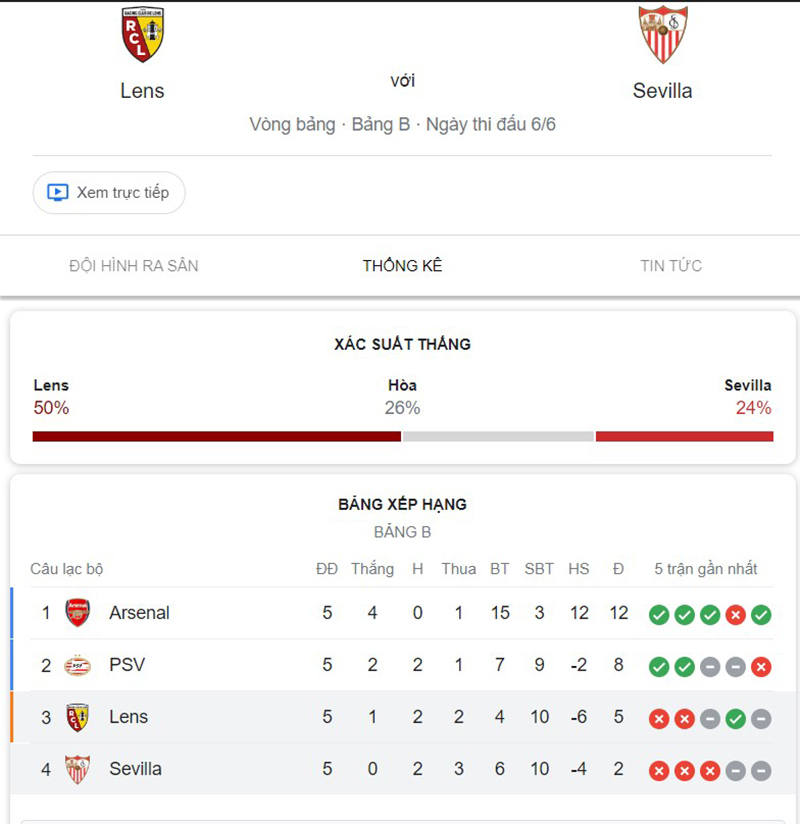Click the Sevilla team crest at top
This screenshot has height=824, width=800.
[x=663, y=33]
